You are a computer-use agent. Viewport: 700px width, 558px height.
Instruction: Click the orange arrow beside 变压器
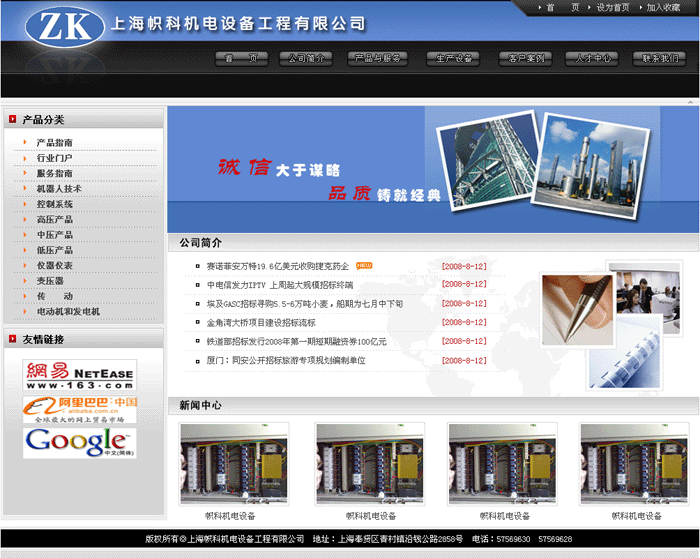(x=25, y=280)
